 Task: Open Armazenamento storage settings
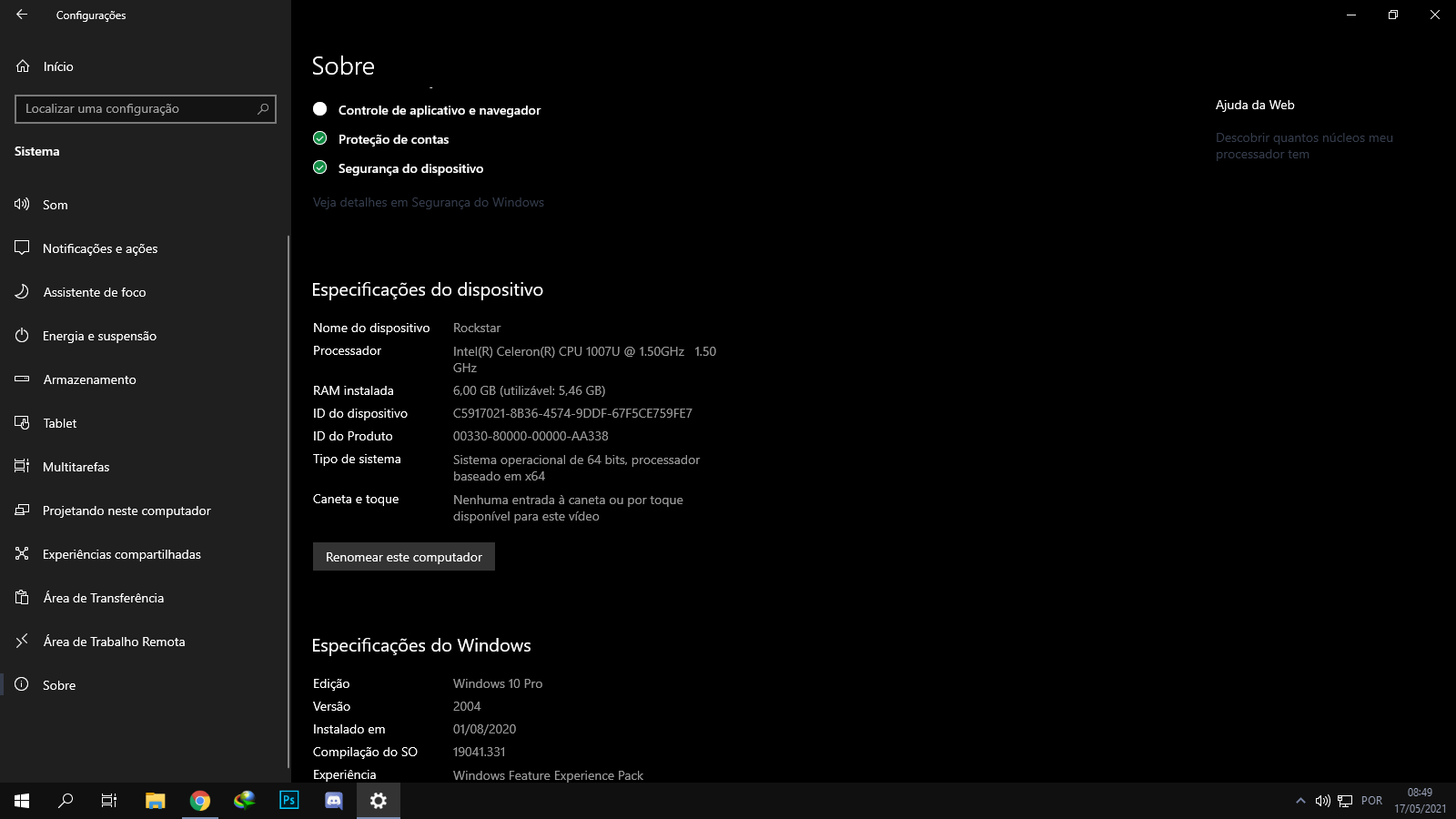[146, 379]
